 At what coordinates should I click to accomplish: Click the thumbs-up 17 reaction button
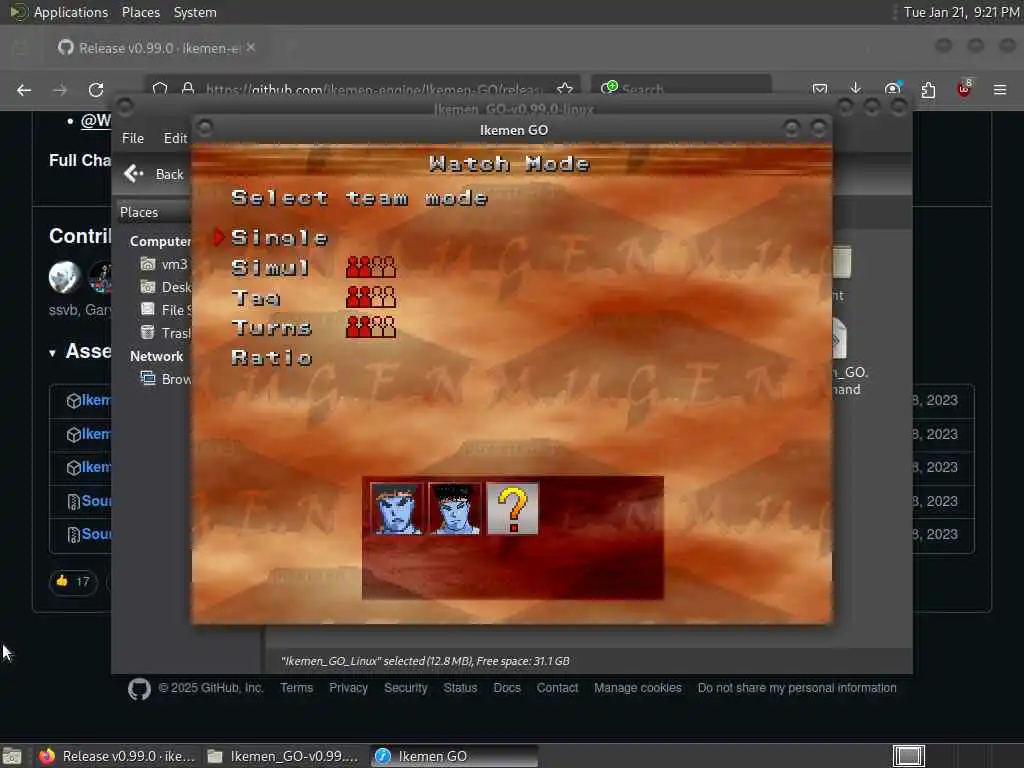pos(73,581)
